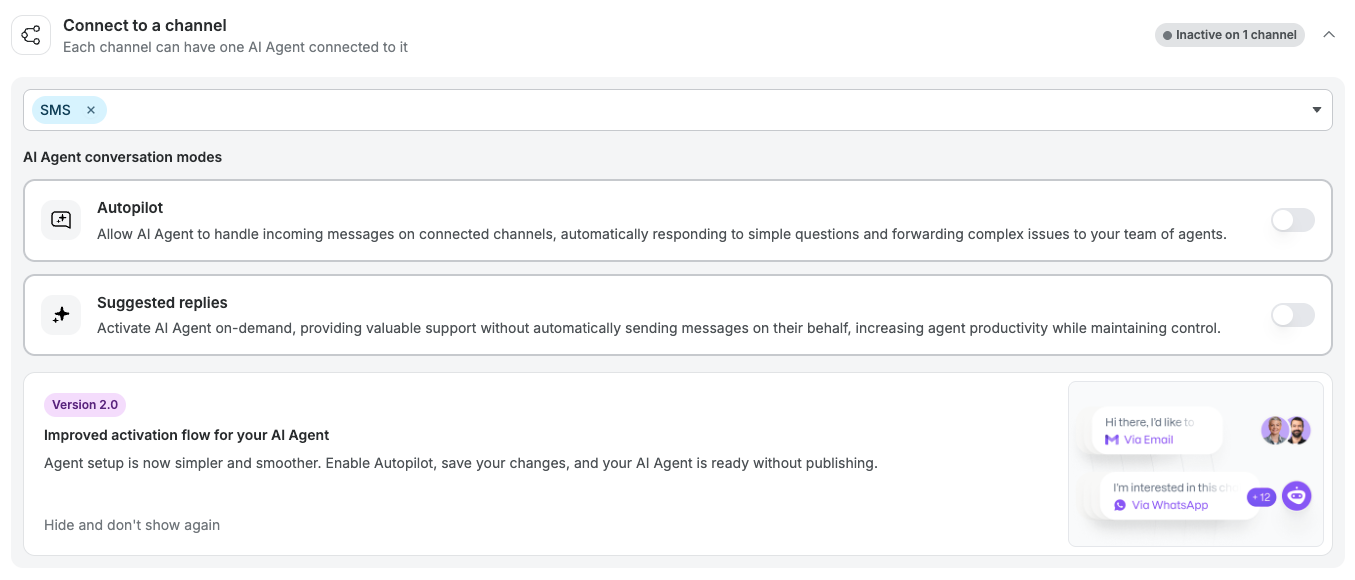Turn on Suggested replies toggle
Image resolution: width=1355 pixels, height=580 pixels.
[x=1292, y=315]
